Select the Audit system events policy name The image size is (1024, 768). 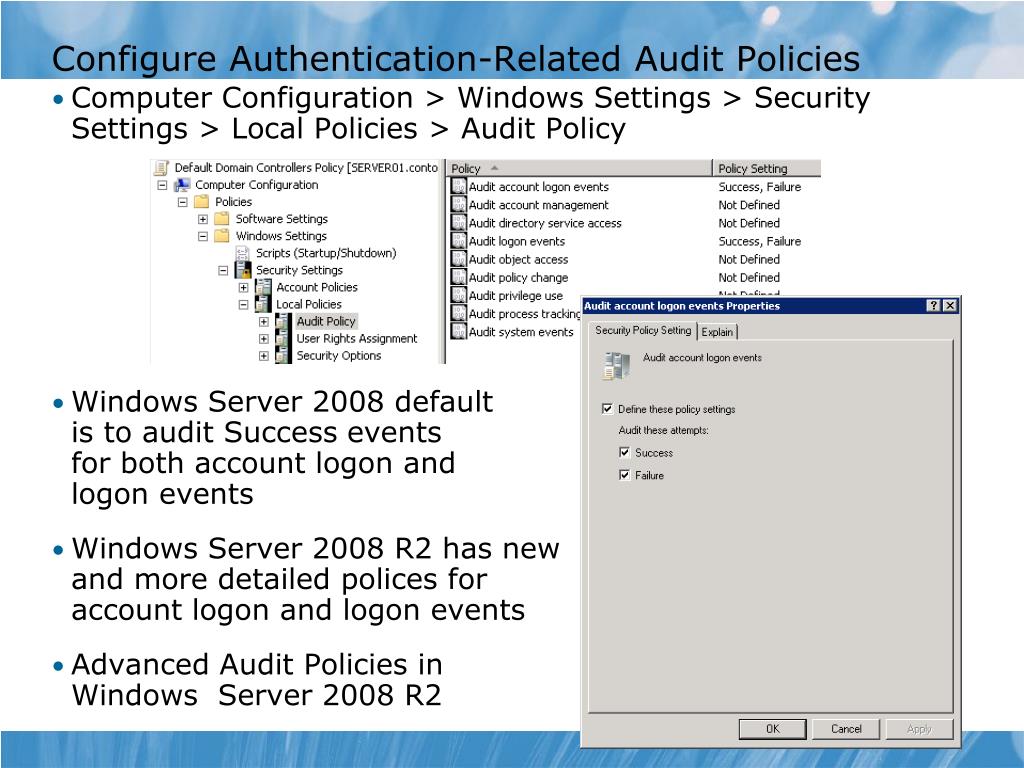(x=521, y=332)
